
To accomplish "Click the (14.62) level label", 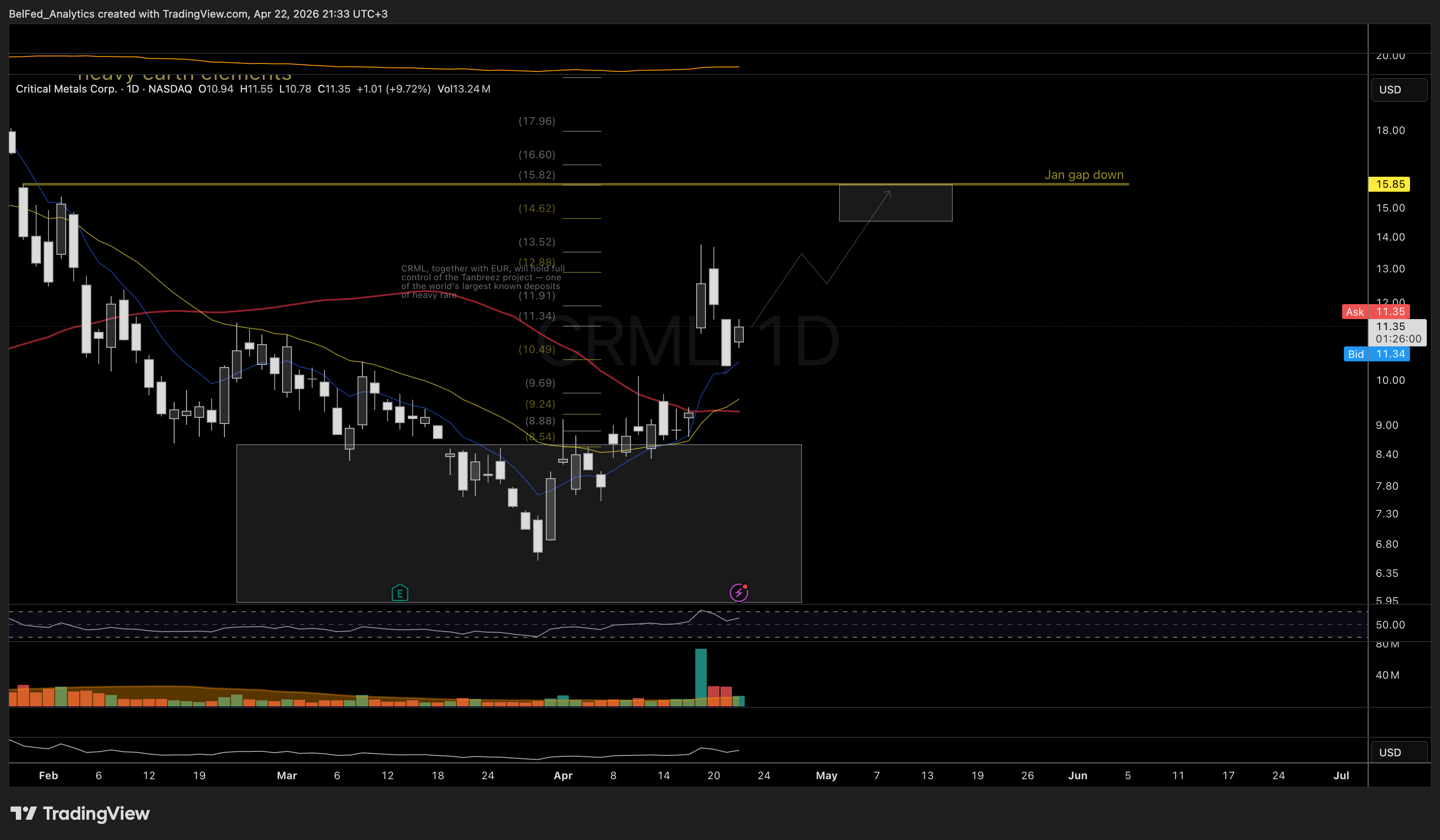I will (537, 208).
